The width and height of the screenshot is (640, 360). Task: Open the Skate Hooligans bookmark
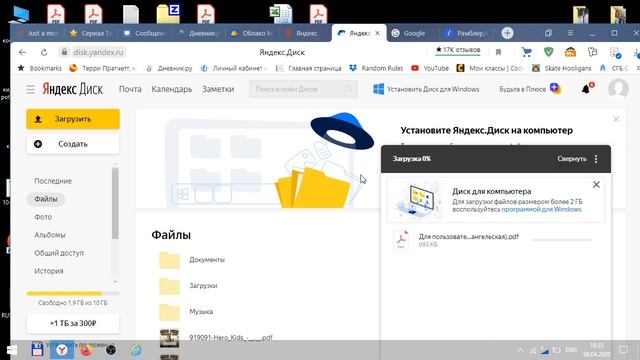click(x=562, y=68)
